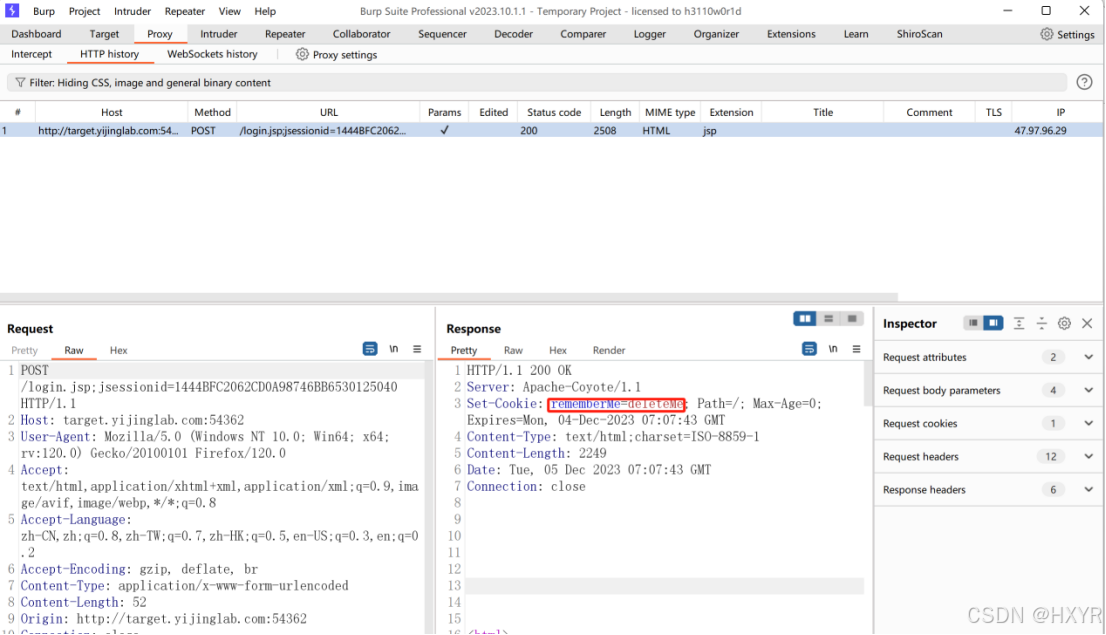Open the help question mark icon

coord(1084,82)
